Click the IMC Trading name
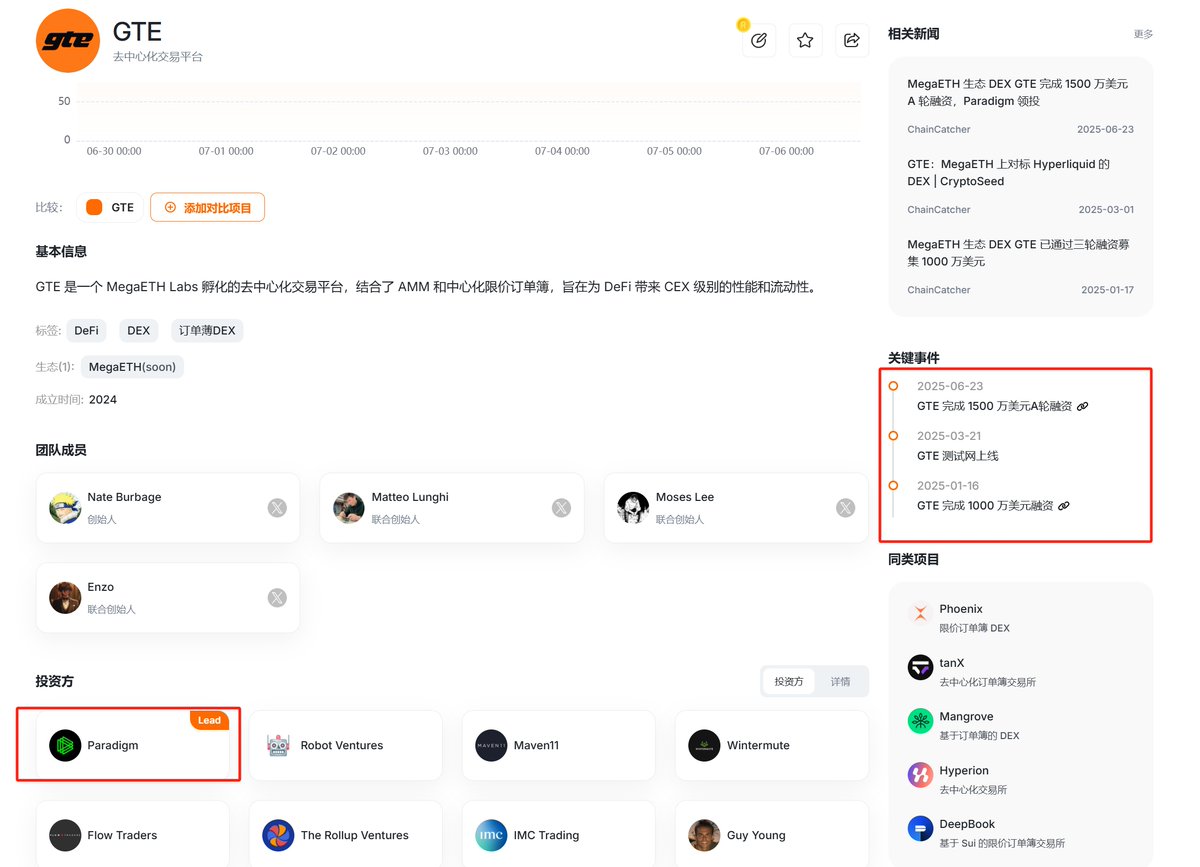Screen dimensions: 1200x867 546,836
